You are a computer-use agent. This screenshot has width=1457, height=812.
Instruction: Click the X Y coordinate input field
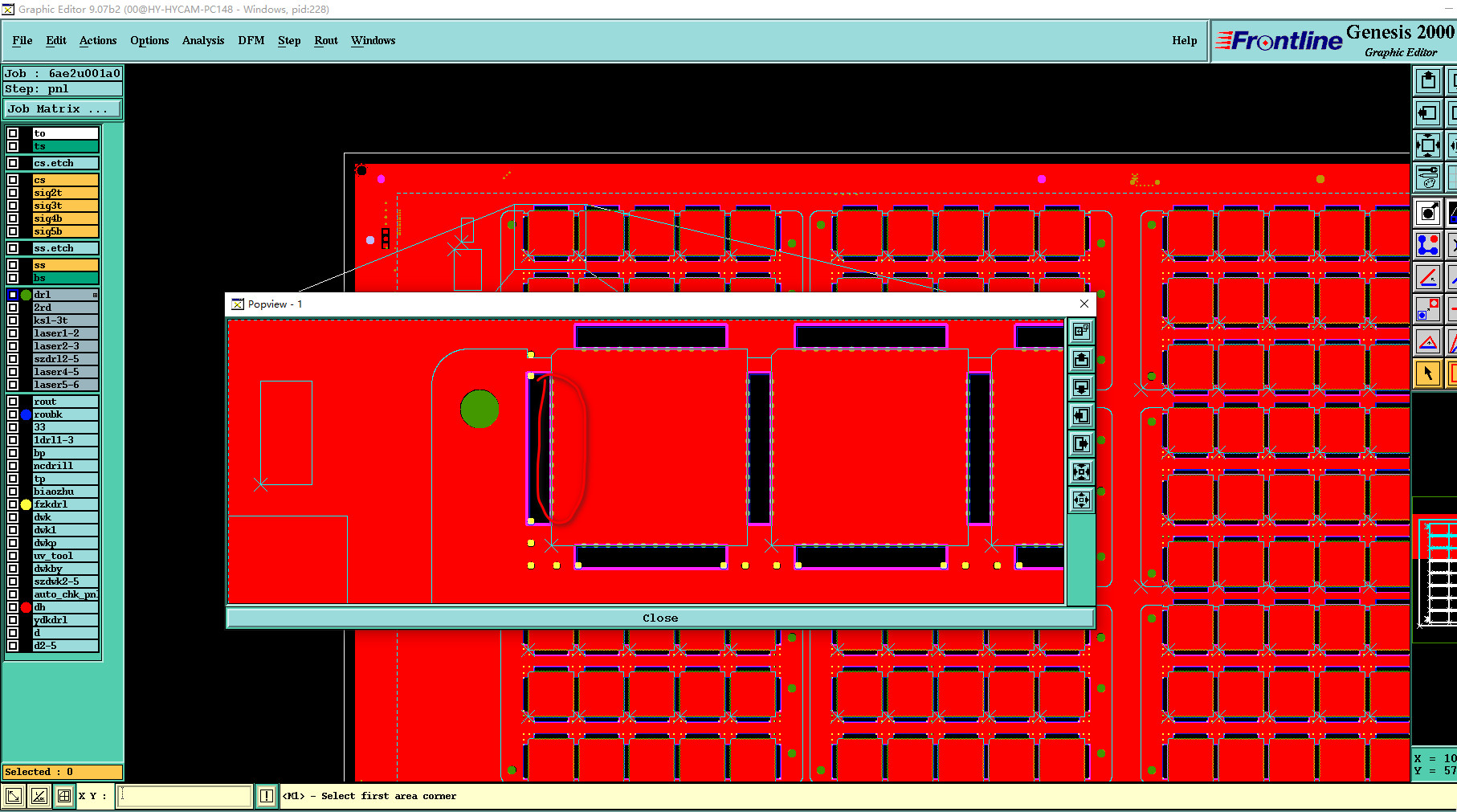[x=186, y=796]
